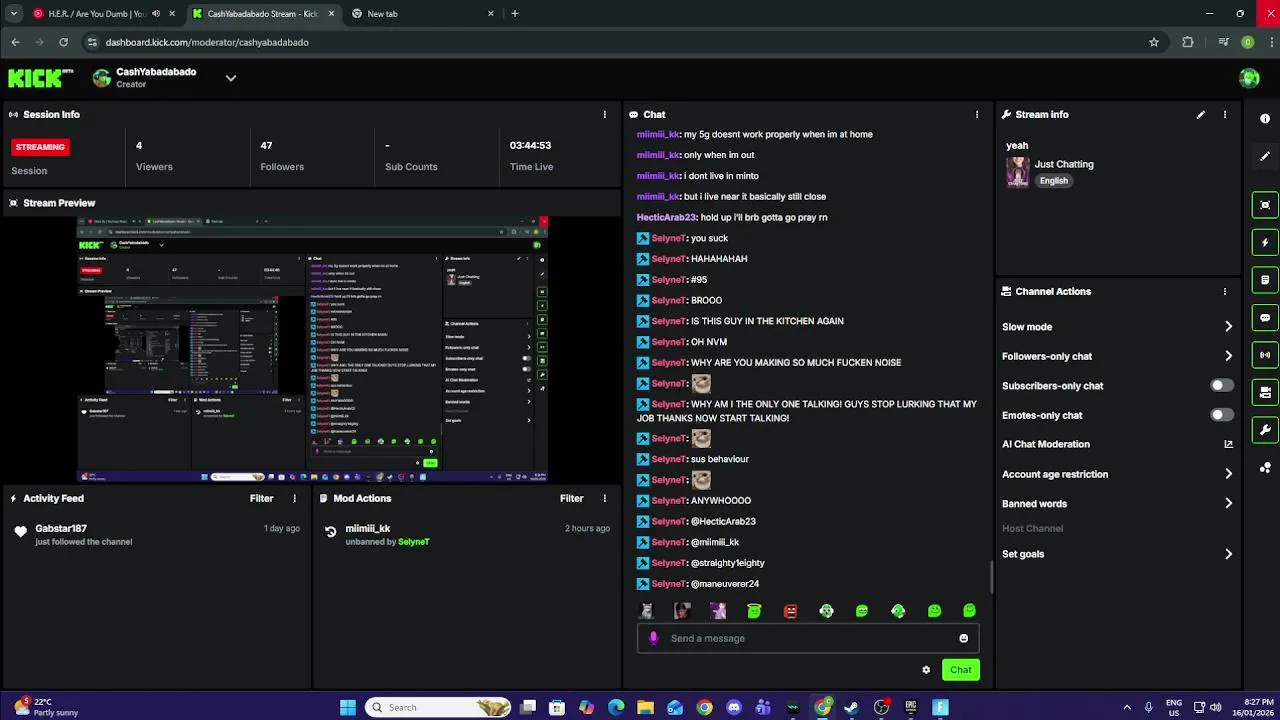1280x720 pixels.
Task: Click the English language tag
Action: [1053, 181]
